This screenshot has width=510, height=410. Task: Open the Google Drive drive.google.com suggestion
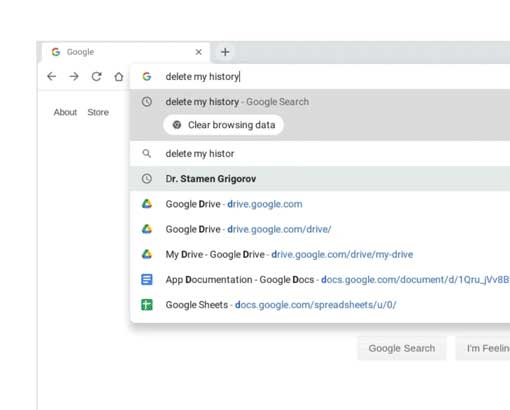pos(320,204)
